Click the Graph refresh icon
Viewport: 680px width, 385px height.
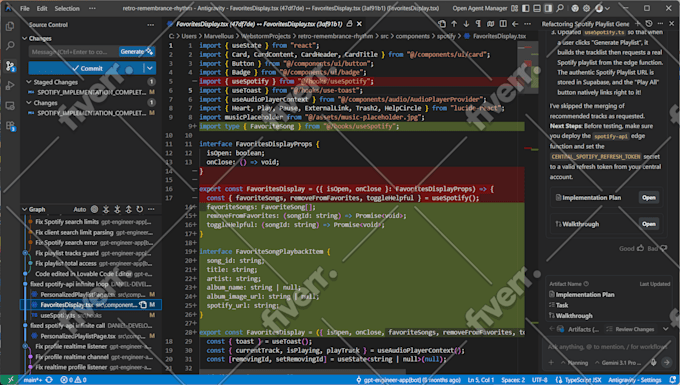pos(140,209)
